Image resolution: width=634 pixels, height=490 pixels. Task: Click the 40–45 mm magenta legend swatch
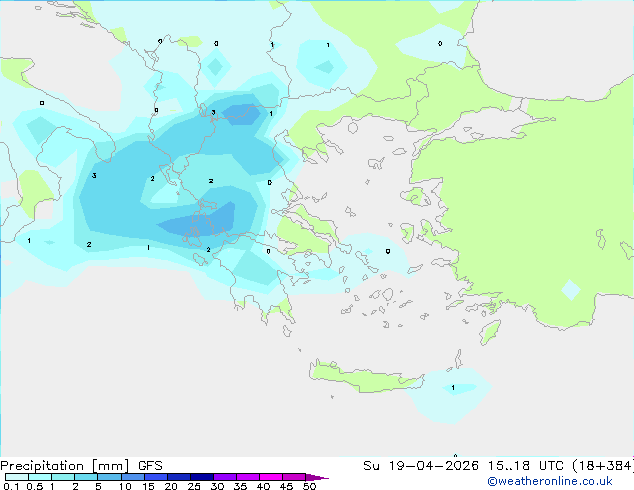click(271, 477)
